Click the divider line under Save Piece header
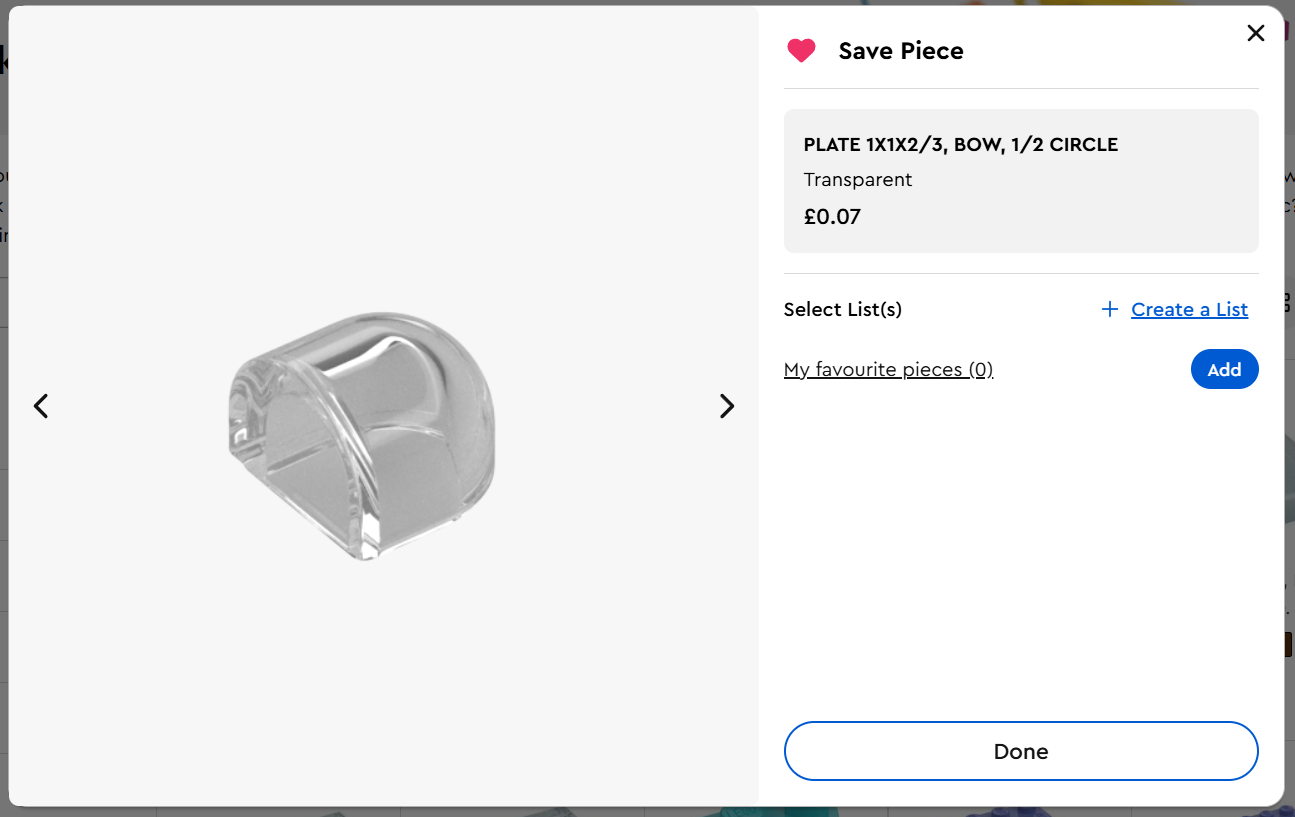 1021,88
